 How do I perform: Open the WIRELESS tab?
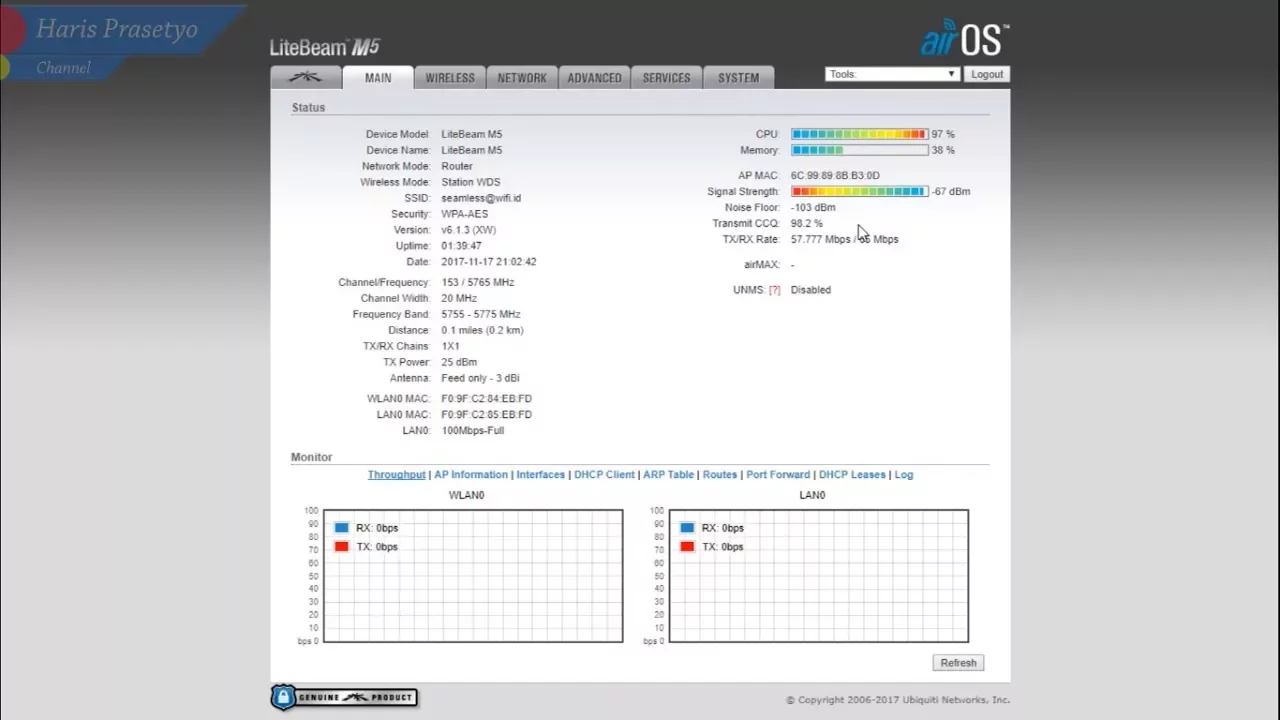(450, 77)
